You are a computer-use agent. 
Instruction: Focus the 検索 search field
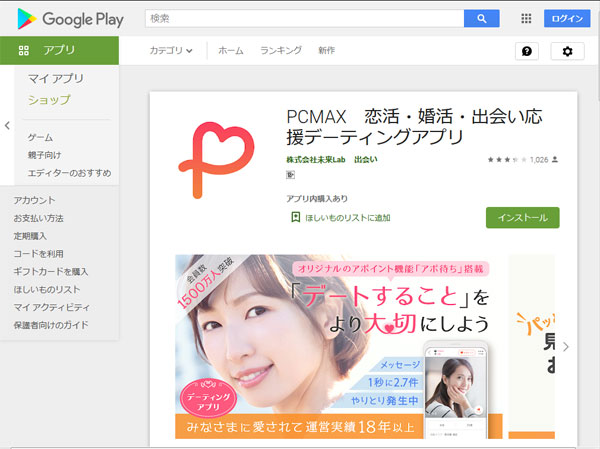coord(304,18)
